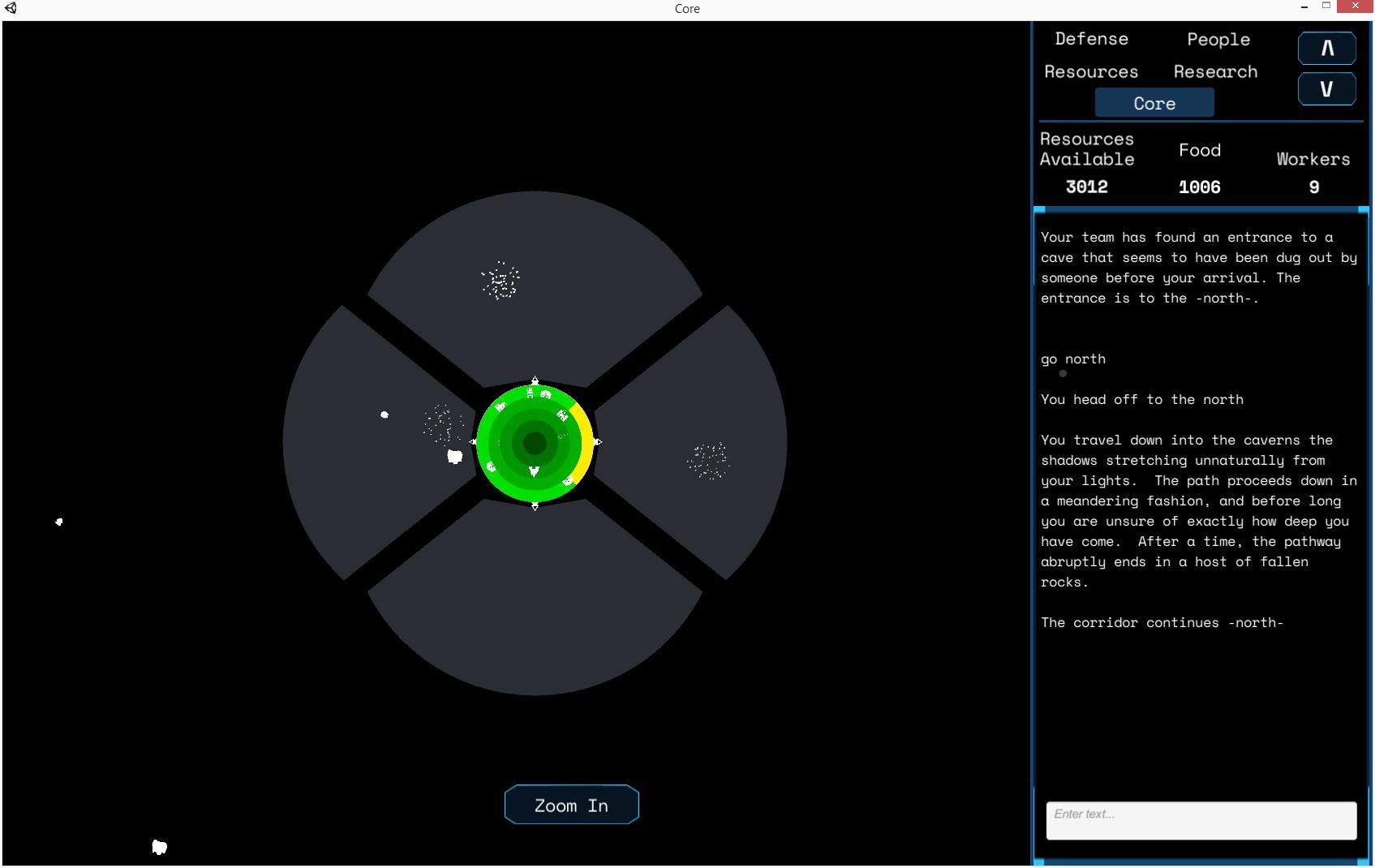Click the west arrow marker beside the core
1375x868 pixels.
[474, 442]
